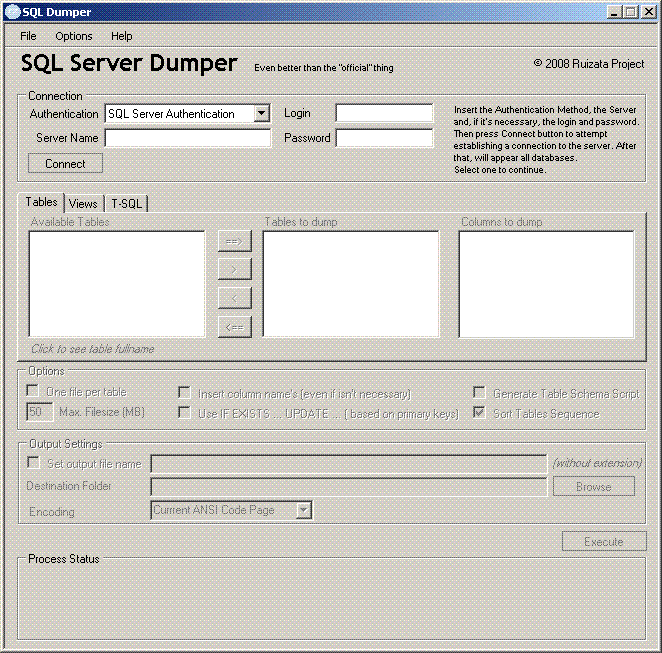Click inside the Tables to dump list
Image resolution: width=662 pixels, height=653 pixels.
click(351, 284)
